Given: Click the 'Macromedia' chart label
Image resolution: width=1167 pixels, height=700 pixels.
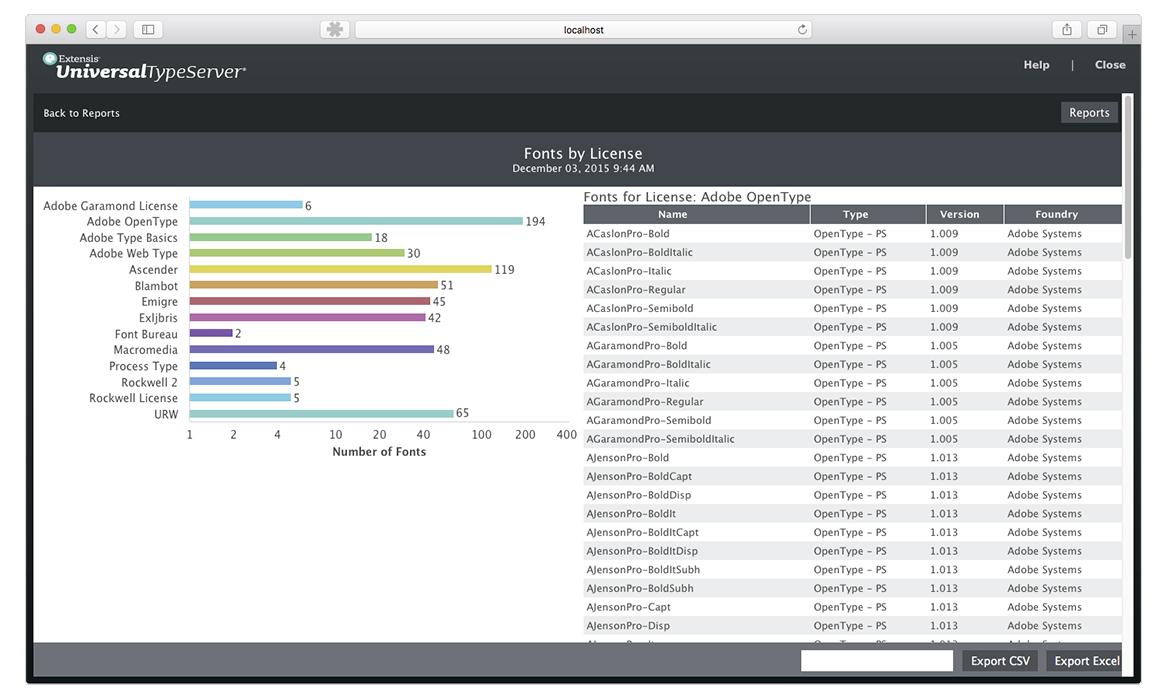Looking at the screenshot, I should pyautogui.click(x=145, y=350).
